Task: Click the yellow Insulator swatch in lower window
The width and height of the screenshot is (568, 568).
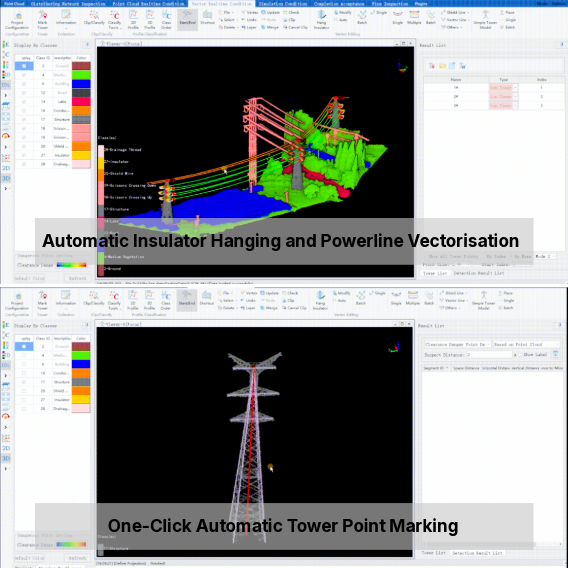Action: pos(81,400)
